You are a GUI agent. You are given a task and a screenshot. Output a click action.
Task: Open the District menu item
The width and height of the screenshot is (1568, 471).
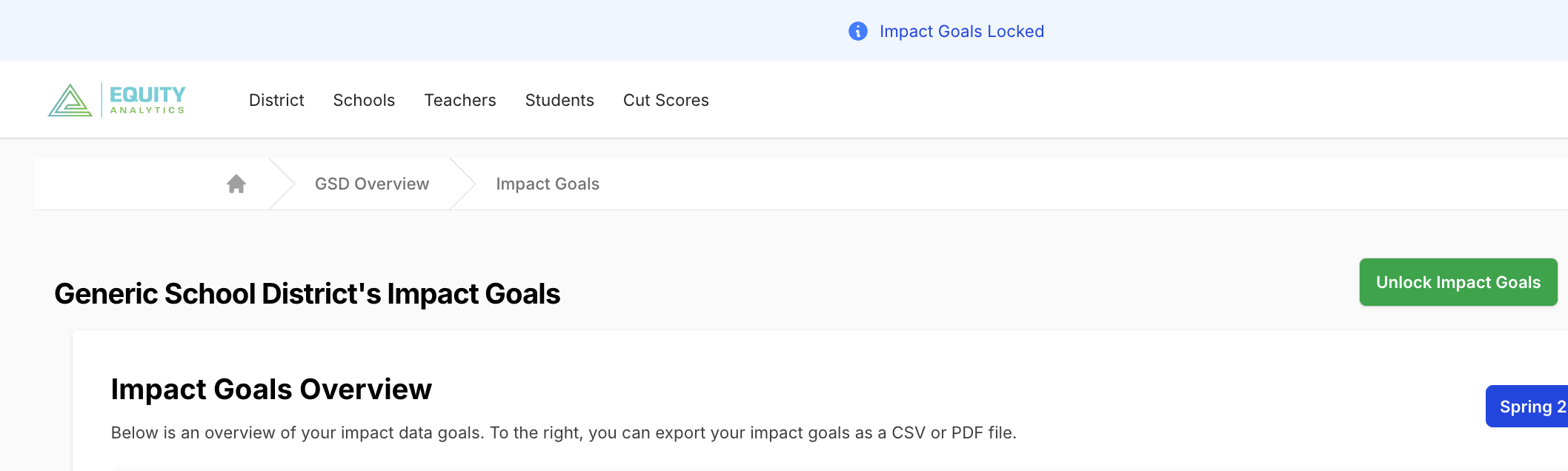(x=276, y=100)
